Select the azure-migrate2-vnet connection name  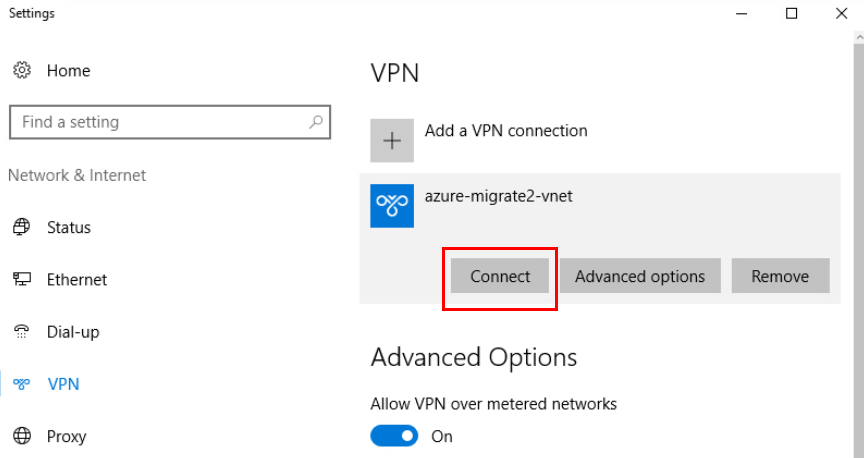(498, 196)
